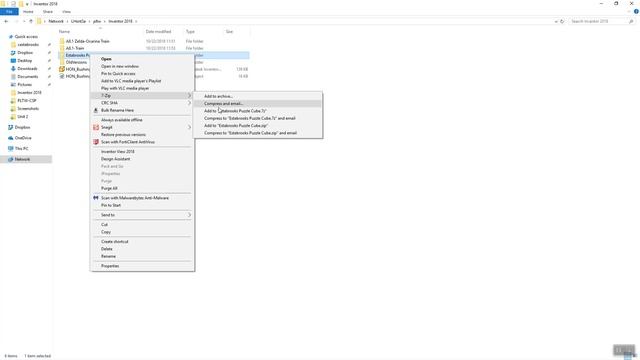
Task: Open the address bar history dropdown
Action: [x=556, y=21]
